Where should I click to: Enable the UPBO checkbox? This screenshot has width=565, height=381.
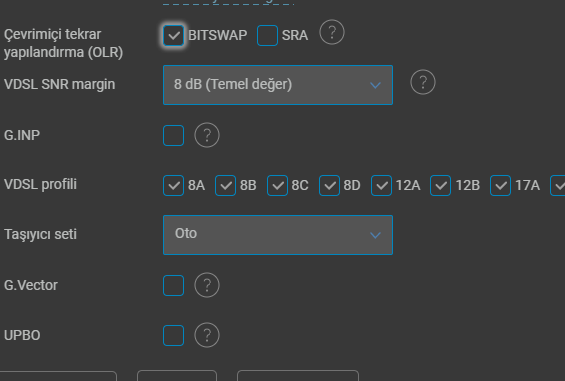(x=174, y=336)
